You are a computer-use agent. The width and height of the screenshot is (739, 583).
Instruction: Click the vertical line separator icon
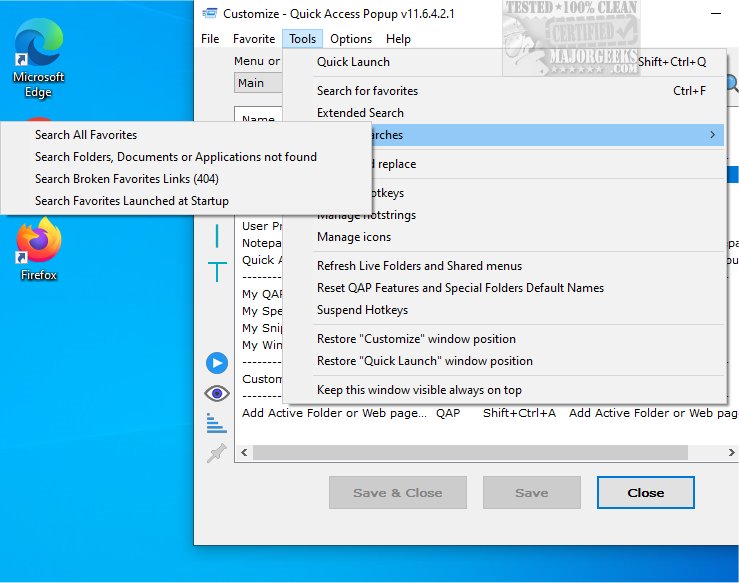pyautogui.click(x=217, y=236)
